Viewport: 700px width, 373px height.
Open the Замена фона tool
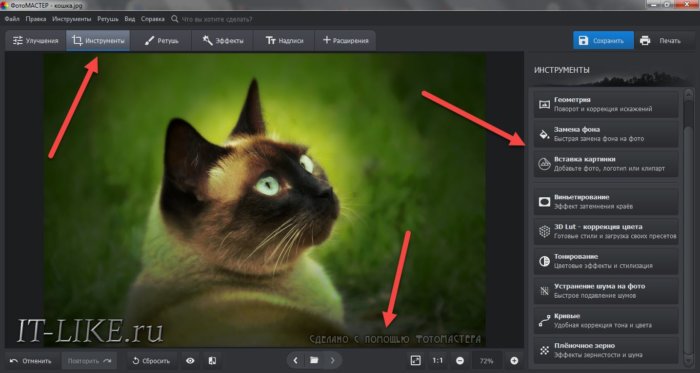click(606, 134)
